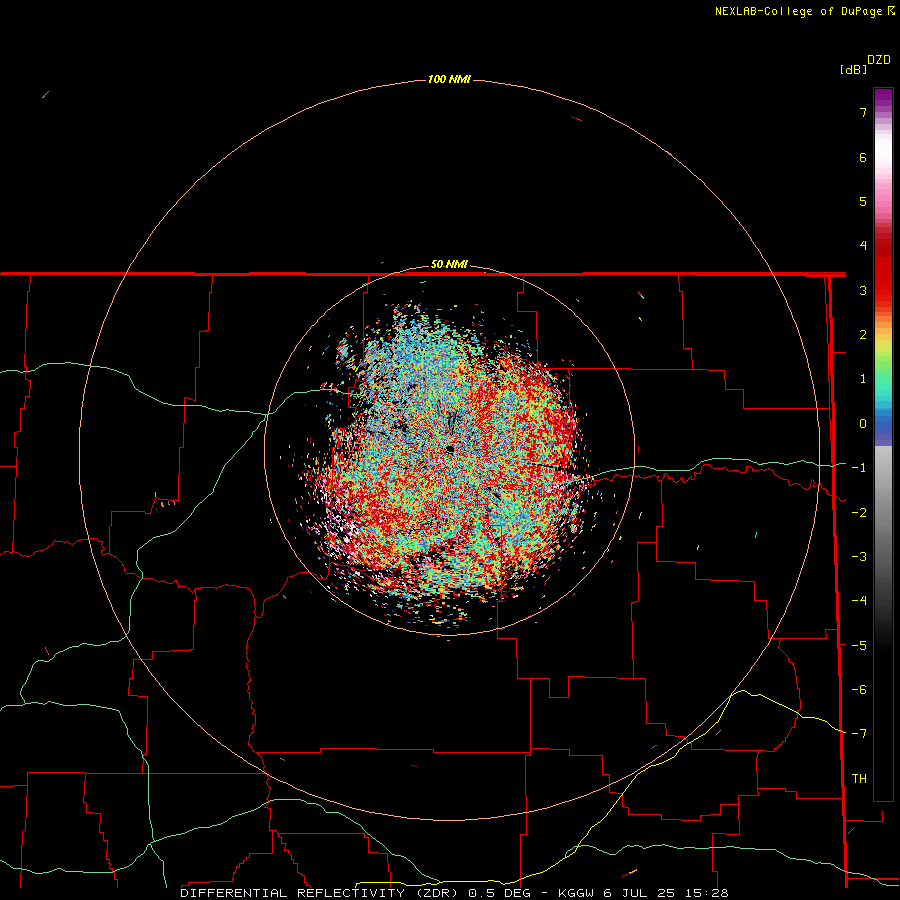
Task: Click the 2 dB value on color scale
Action: coord(863,335)
